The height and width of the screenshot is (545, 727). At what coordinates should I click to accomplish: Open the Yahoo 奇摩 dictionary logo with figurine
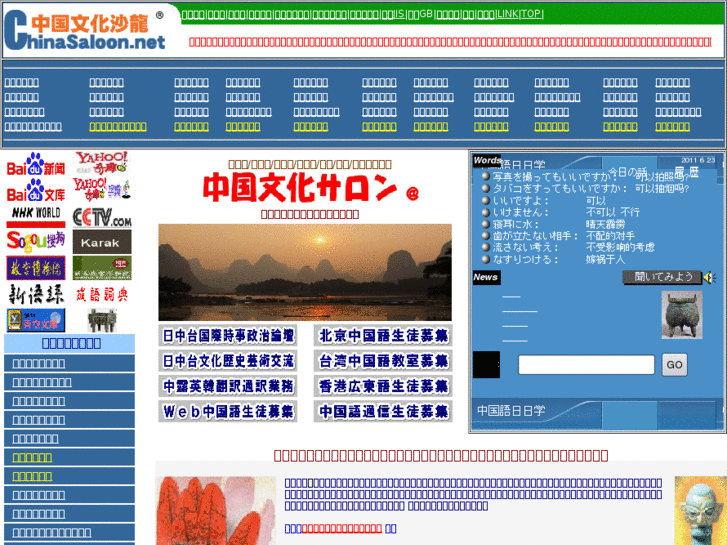102,189
